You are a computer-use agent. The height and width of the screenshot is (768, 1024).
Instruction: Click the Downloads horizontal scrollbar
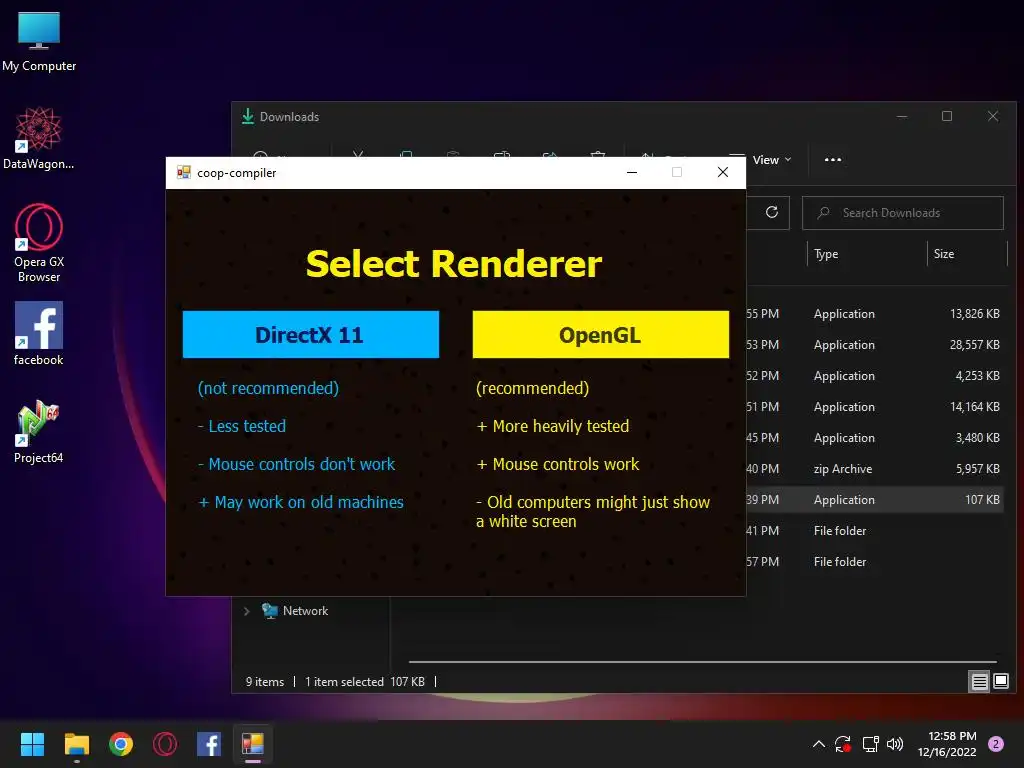click(702, 662)
